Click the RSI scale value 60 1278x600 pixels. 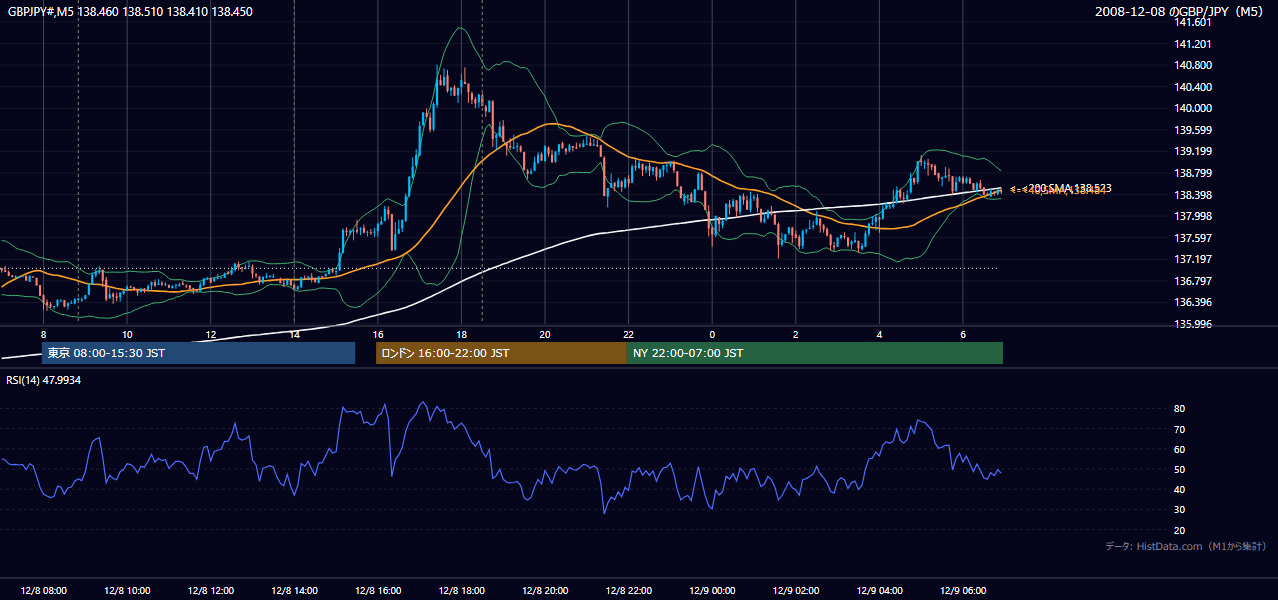pos(1180,449)
